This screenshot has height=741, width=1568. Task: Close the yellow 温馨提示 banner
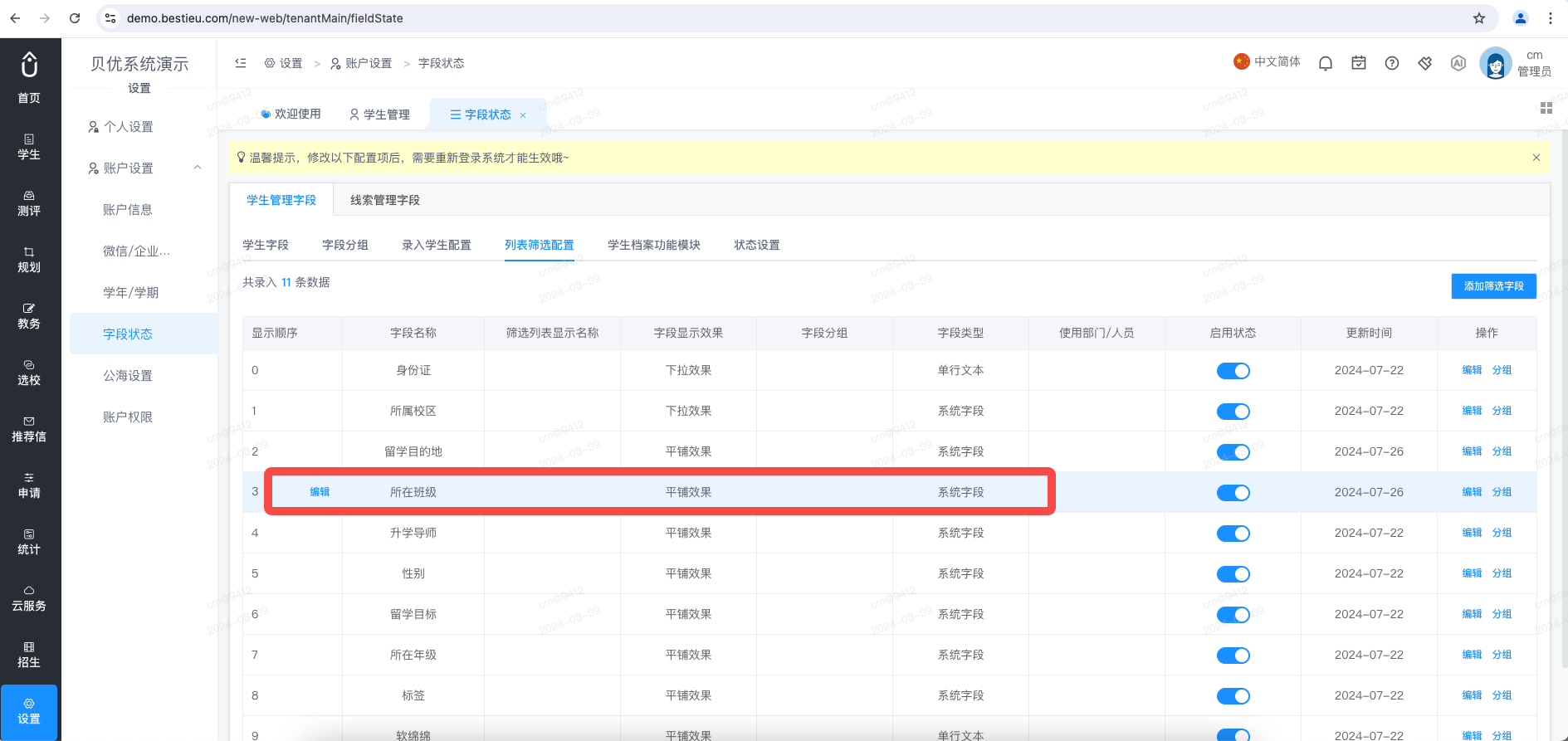point(1536,158)
